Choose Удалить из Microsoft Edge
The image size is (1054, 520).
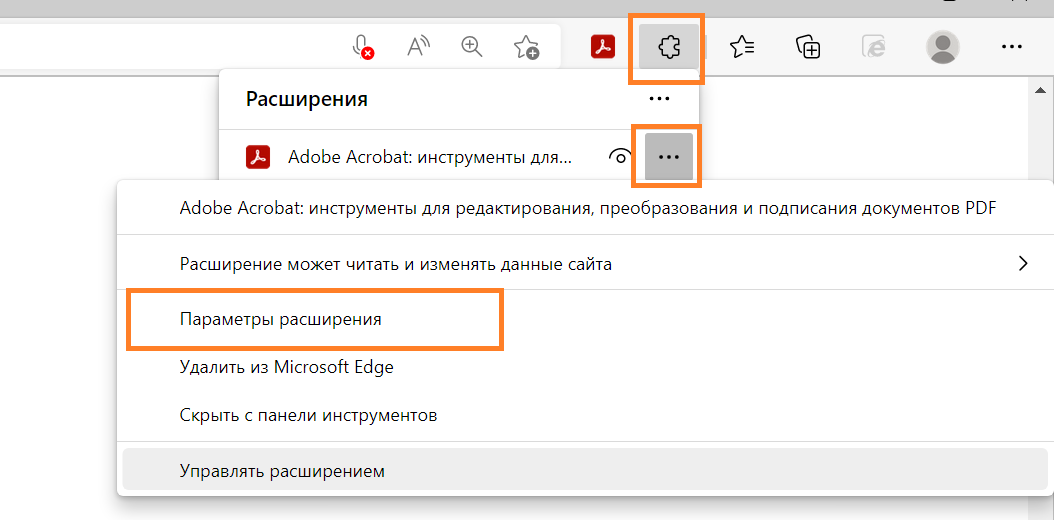pos(287,367)
